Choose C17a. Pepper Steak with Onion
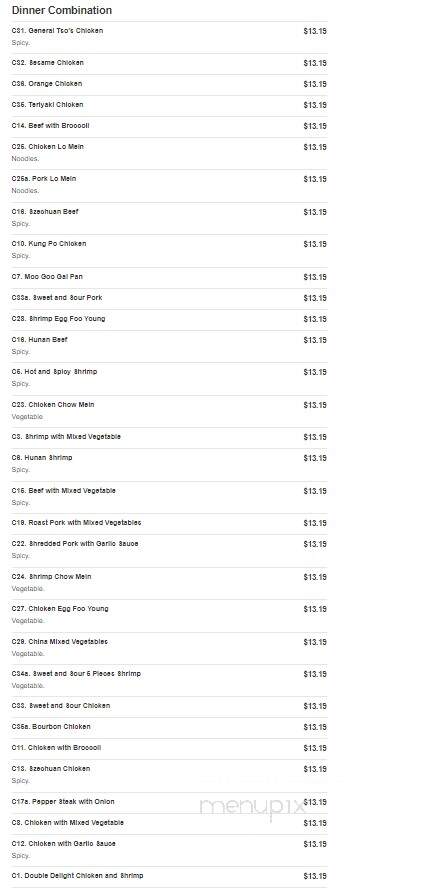The width and height of the screenshot is (432, 889). (x=170, y=802)
